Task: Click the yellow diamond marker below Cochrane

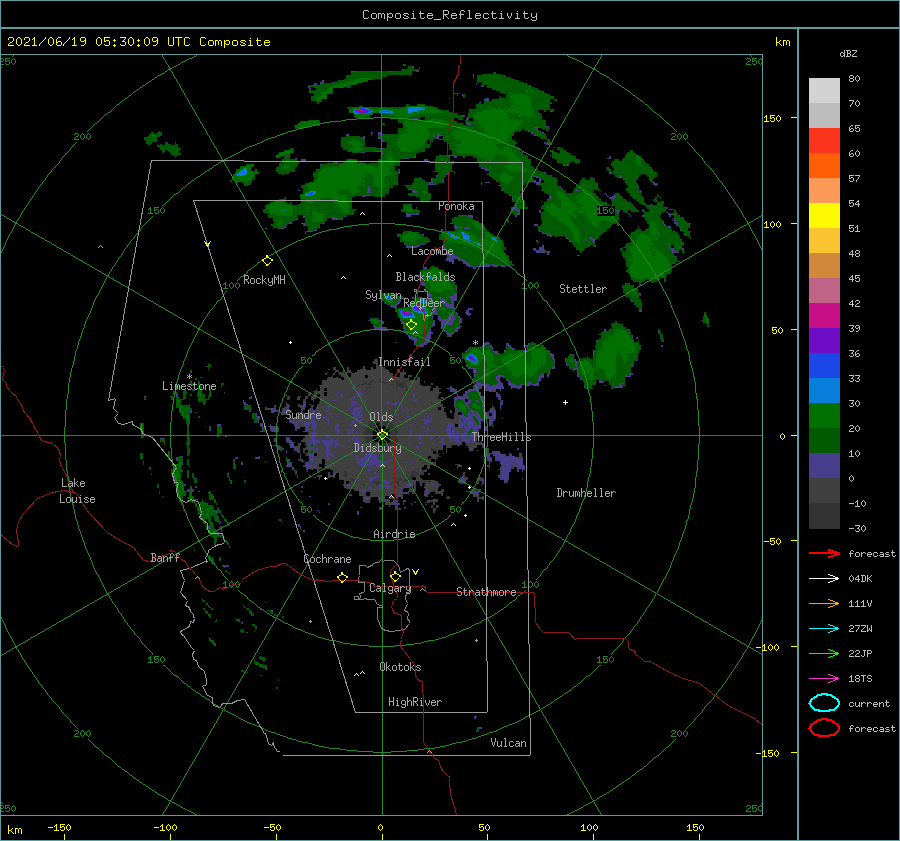Action: (x=343, y=577)
